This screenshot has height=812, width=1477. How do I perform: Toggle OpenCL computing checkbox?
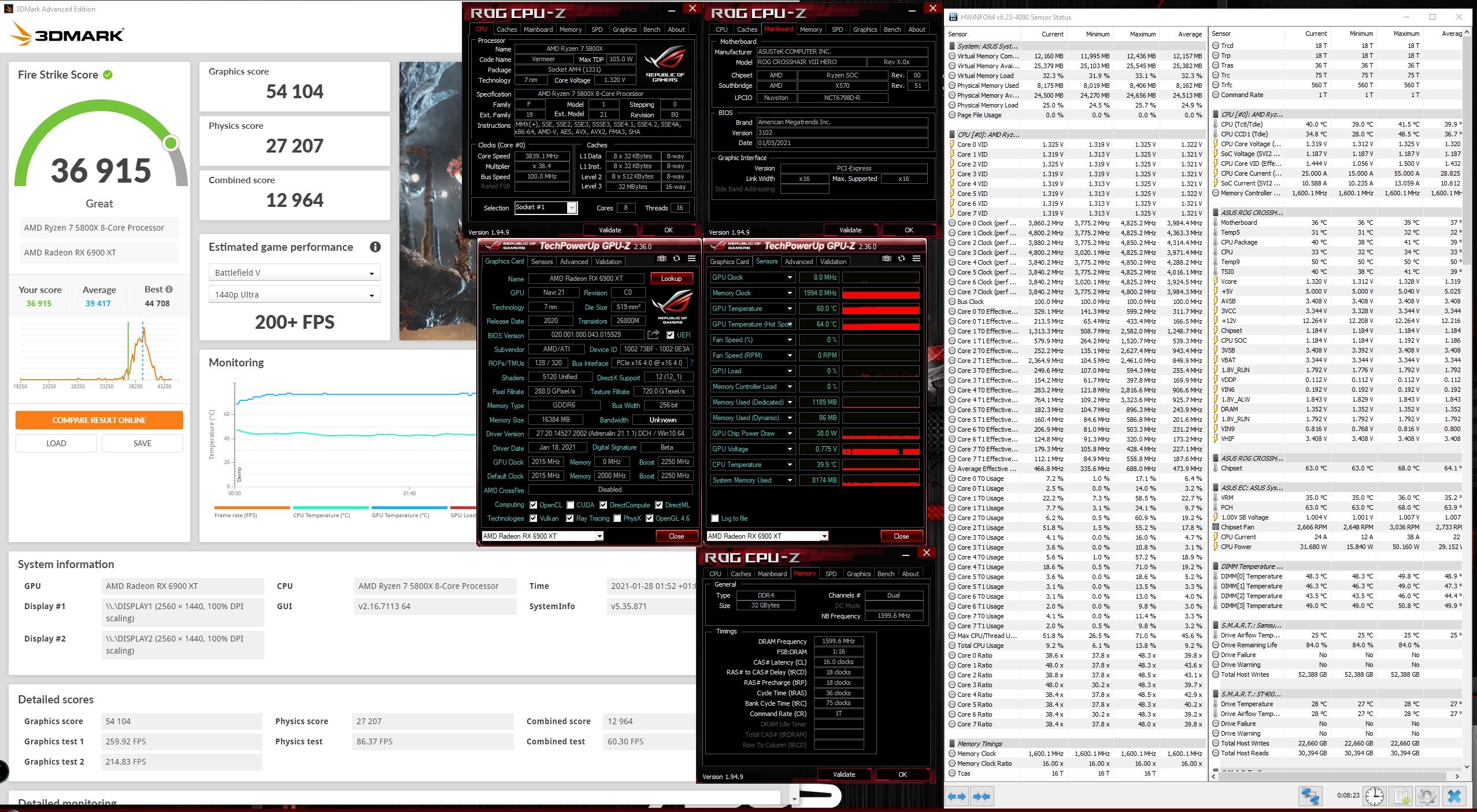tap(533, 505)
